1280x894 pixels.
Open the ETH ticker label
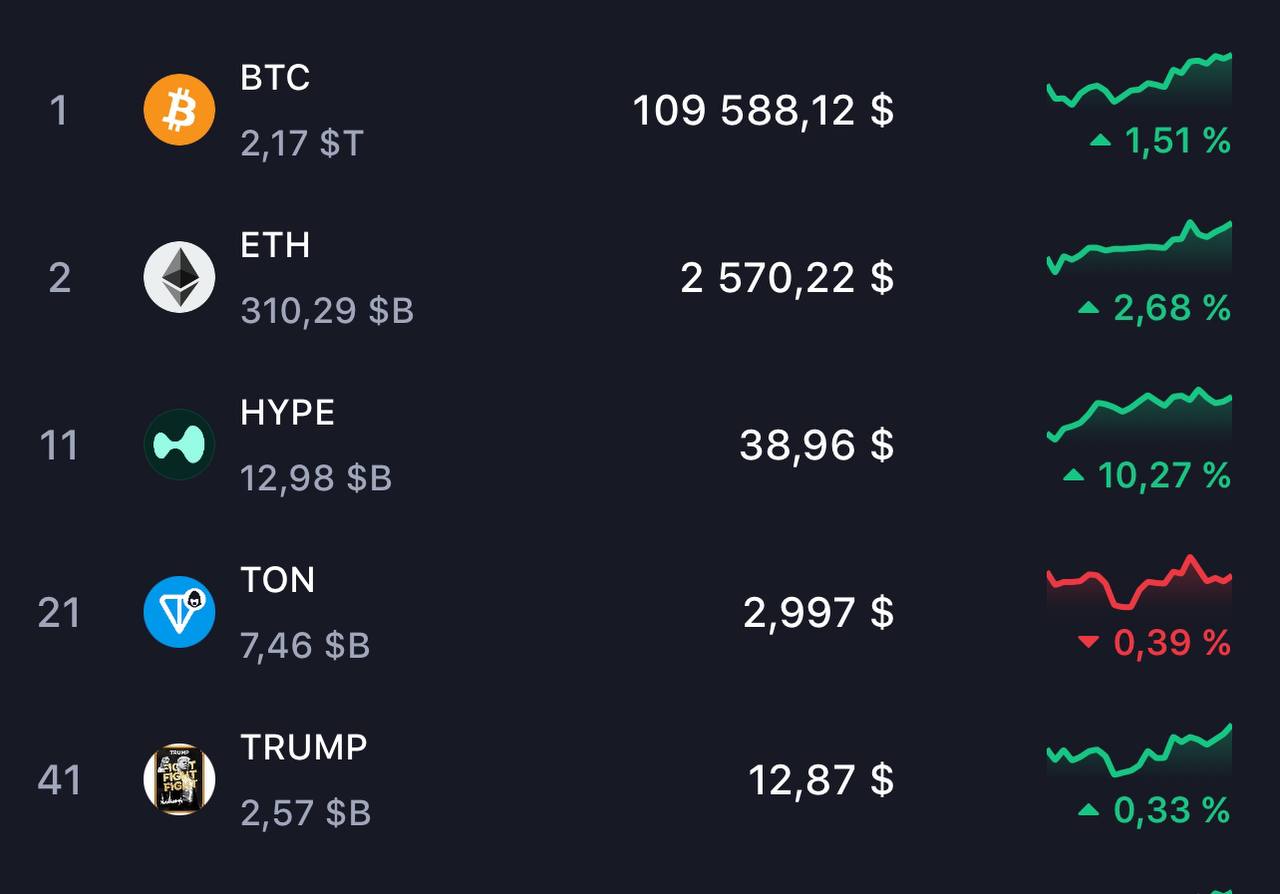click(x=275, y=245)
